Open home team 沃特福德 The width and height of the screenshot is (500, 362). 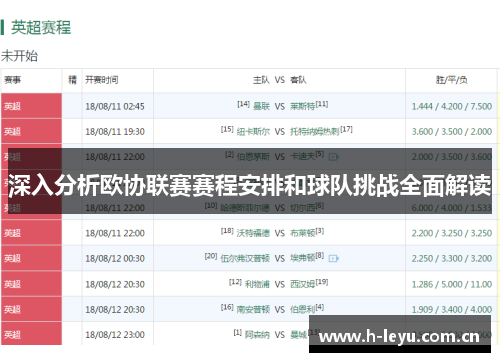253,233
